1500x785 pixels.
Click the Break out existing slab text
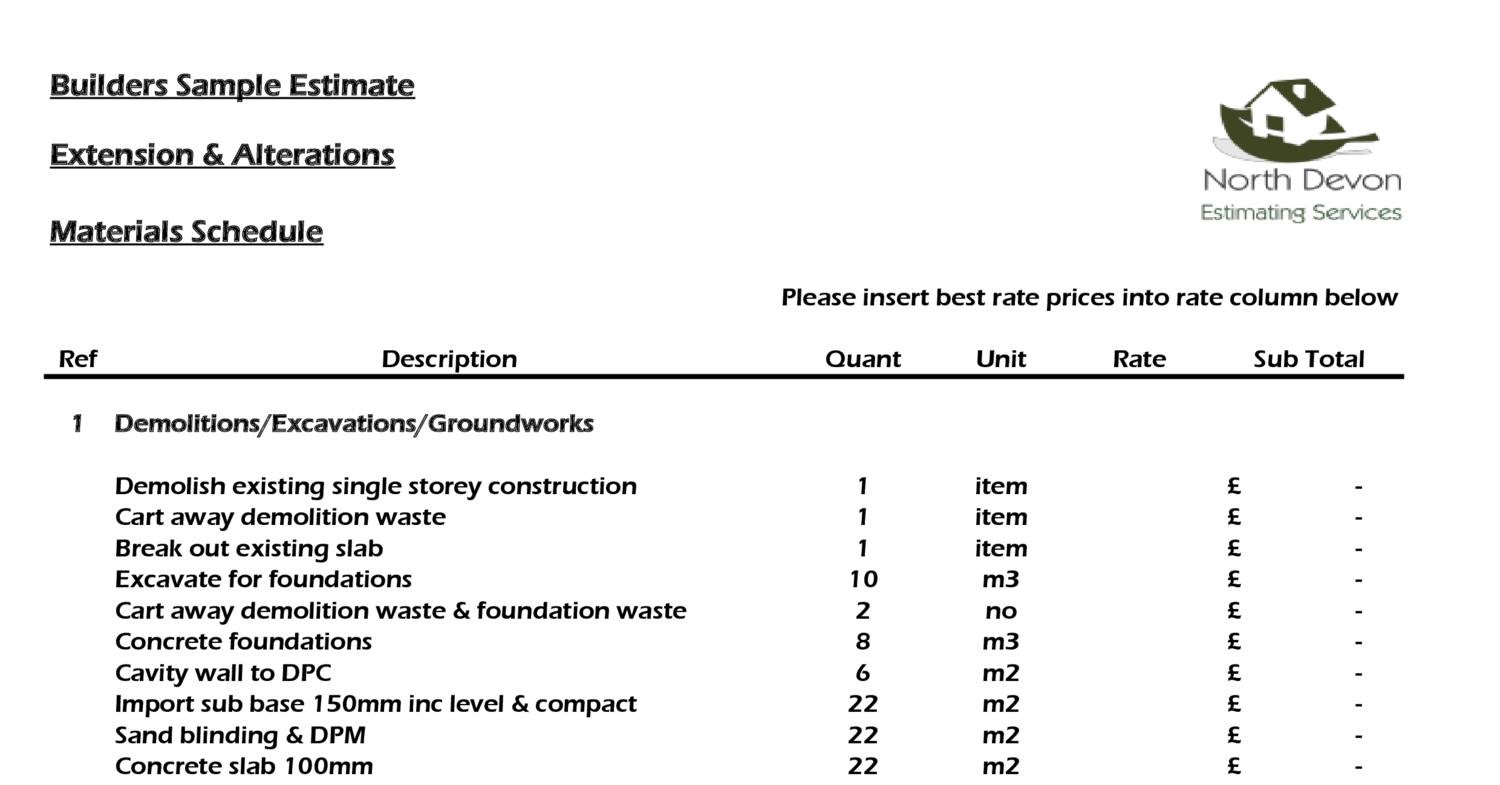249,548
